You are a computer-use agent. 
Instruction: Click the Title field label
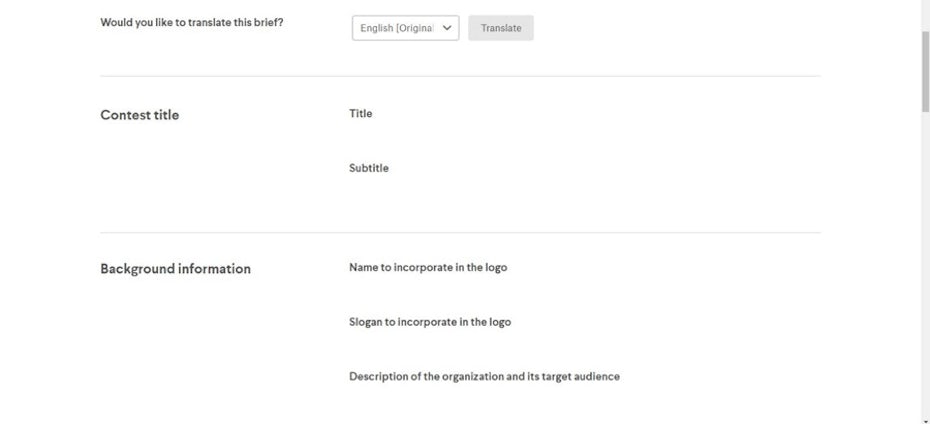tap(360, 114)
